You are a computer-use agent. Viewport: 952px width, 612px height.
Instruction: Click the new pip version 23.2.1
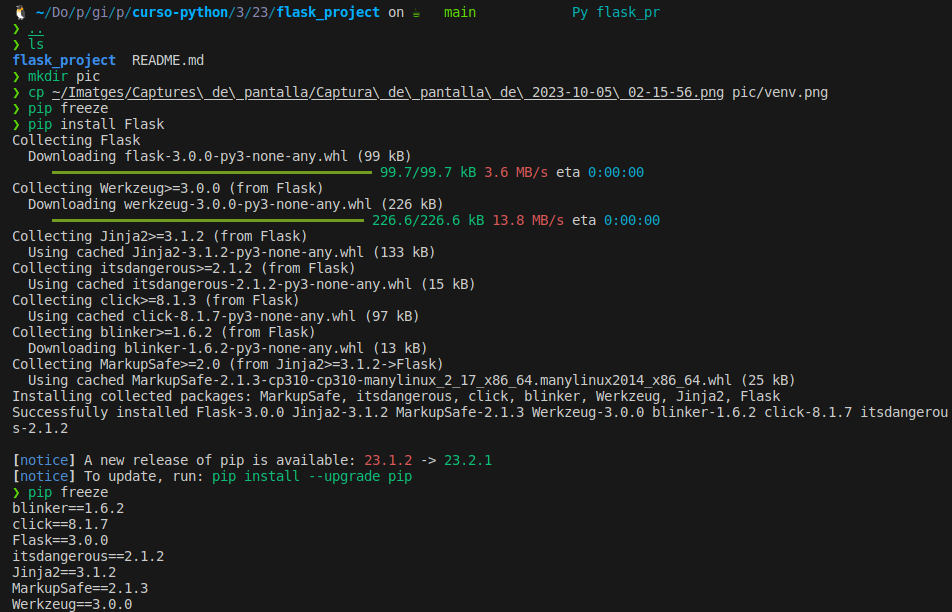[x=468, y=460]
